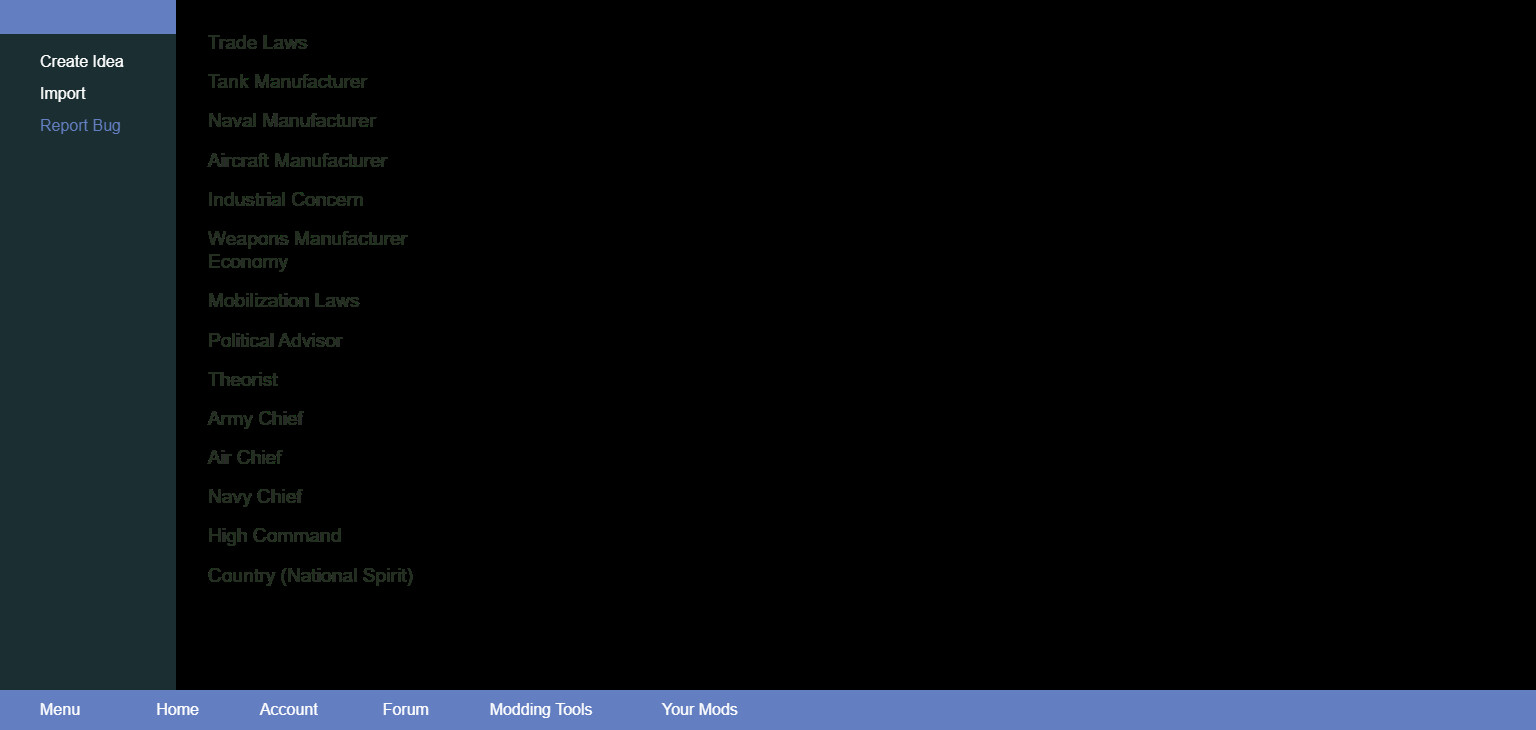
Task: Select the Theorist category
Action: (243, 380)
